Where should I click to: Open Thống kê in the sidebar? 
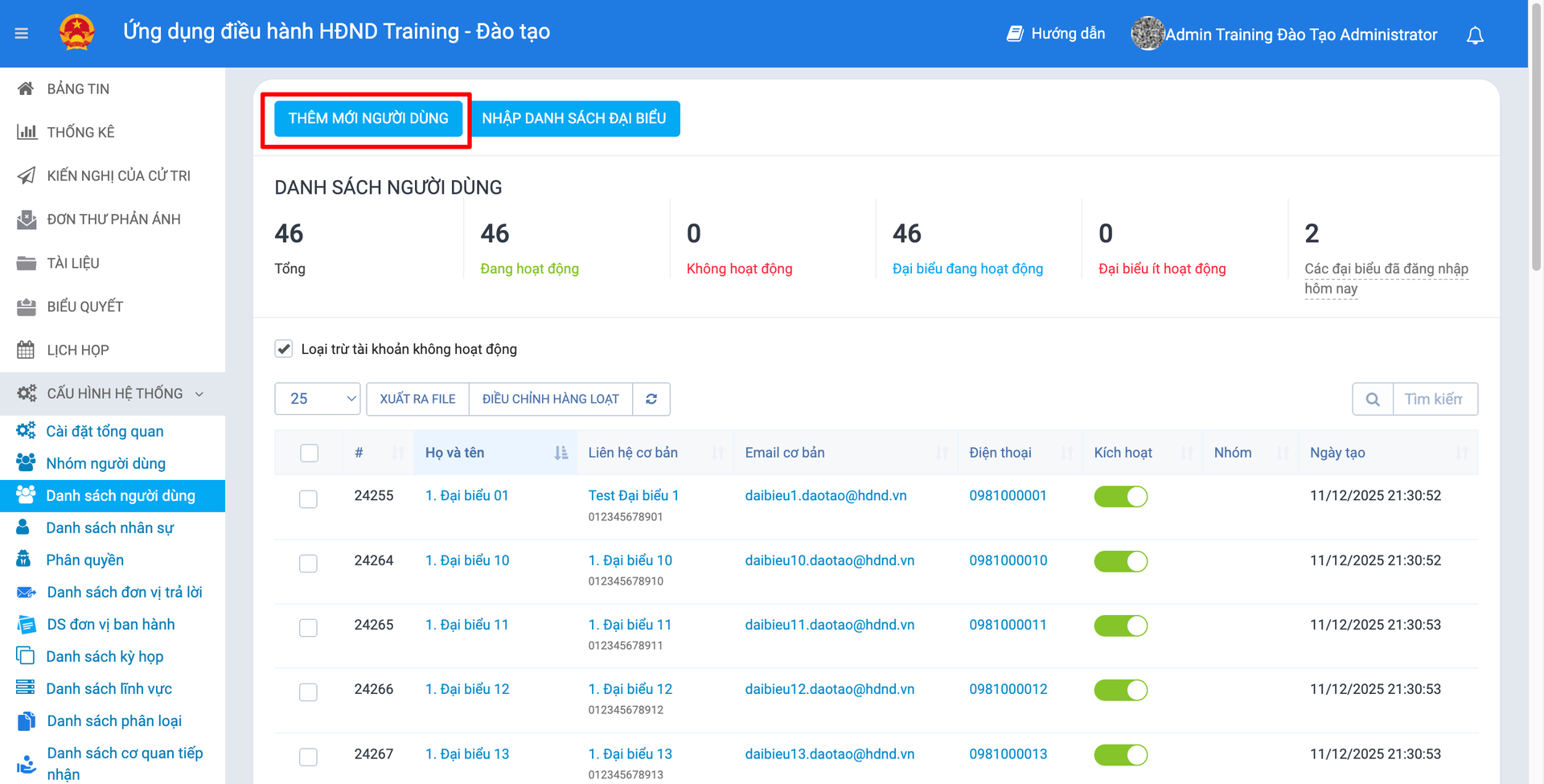[80, 132]
